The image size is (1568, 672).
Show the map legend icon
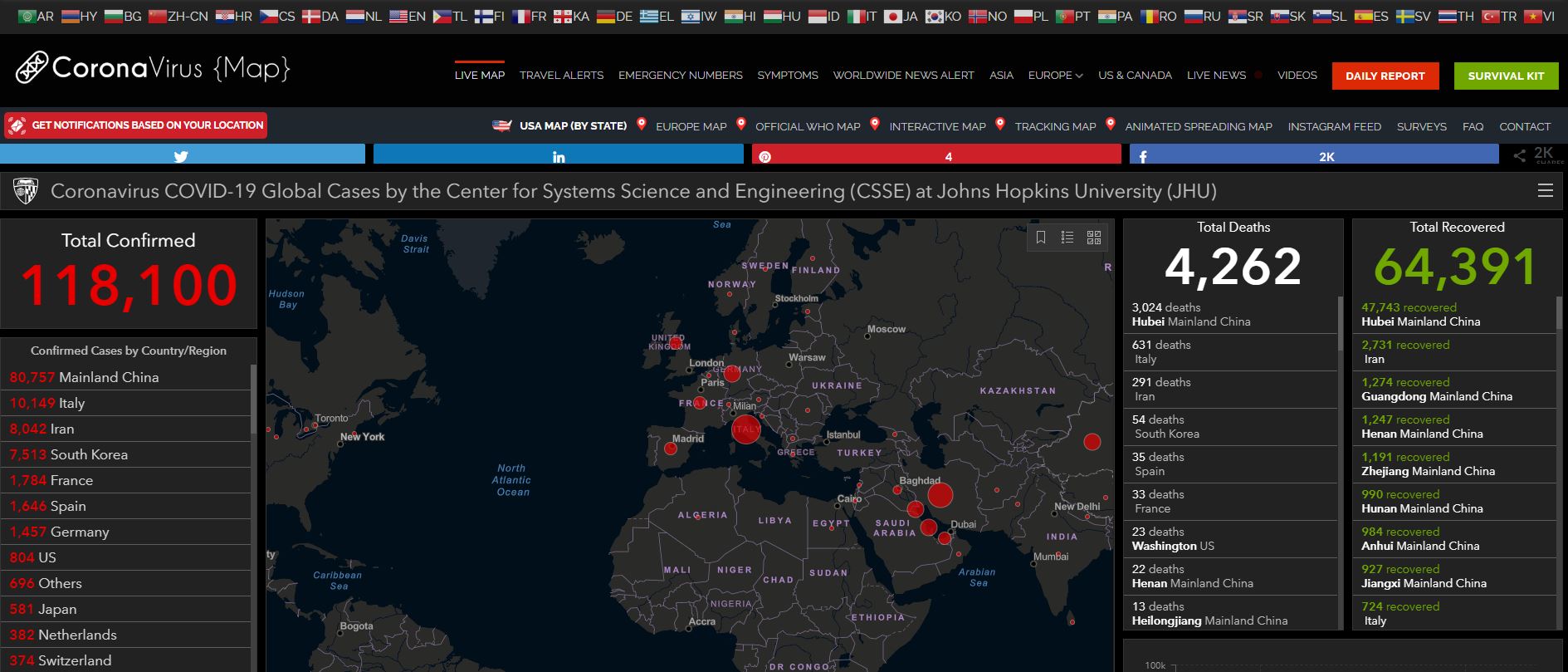(x=1067, y=238)
